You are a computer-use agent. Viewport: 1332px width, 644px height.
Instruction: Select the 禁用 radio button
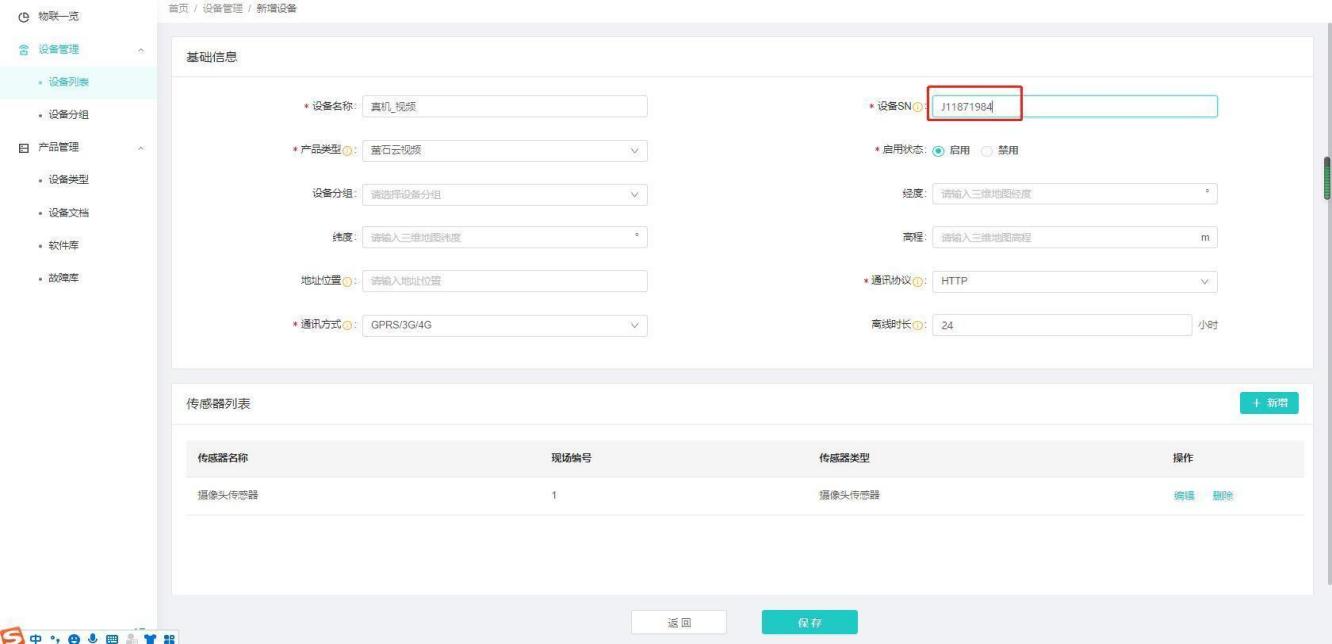pyautogui.click(x=987, y=151)
